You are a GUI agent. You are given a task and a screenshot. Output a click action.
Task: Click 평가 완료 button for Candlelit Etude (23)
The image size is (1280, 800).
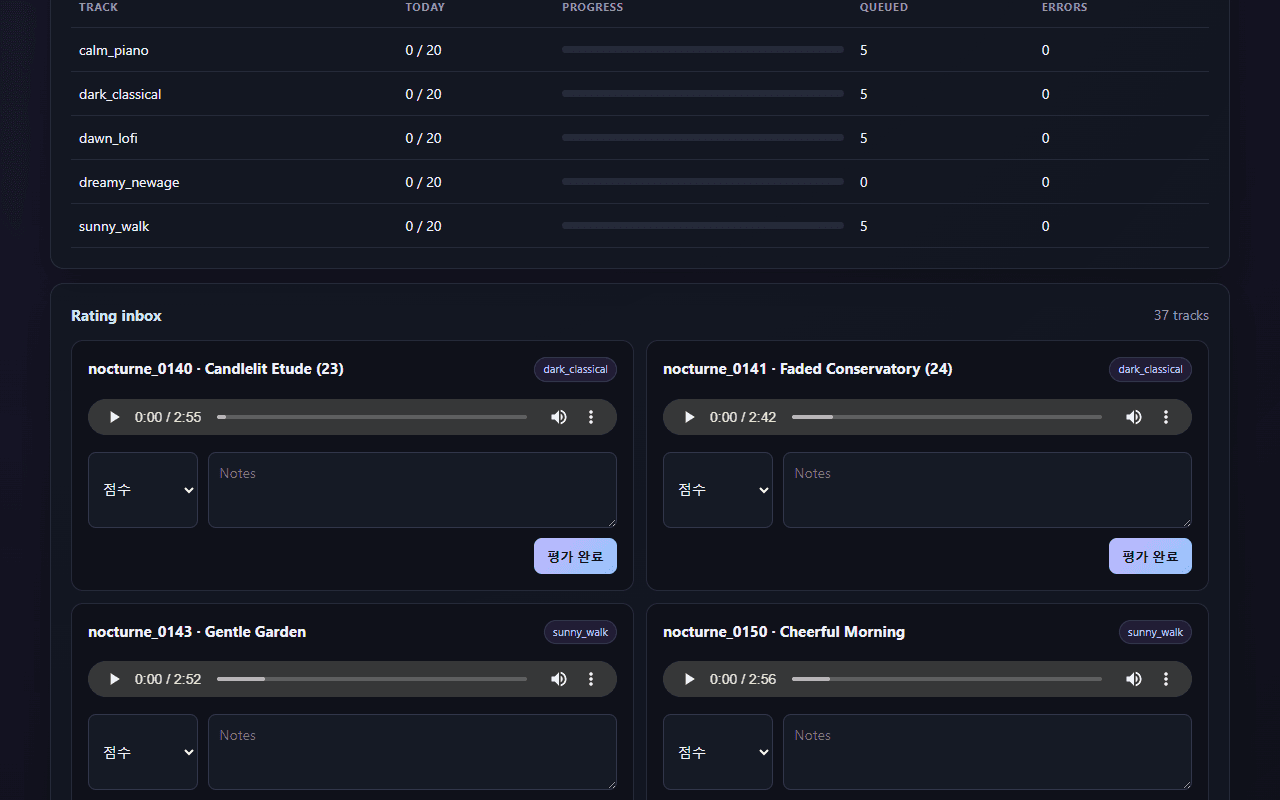[x=575, y=556]
